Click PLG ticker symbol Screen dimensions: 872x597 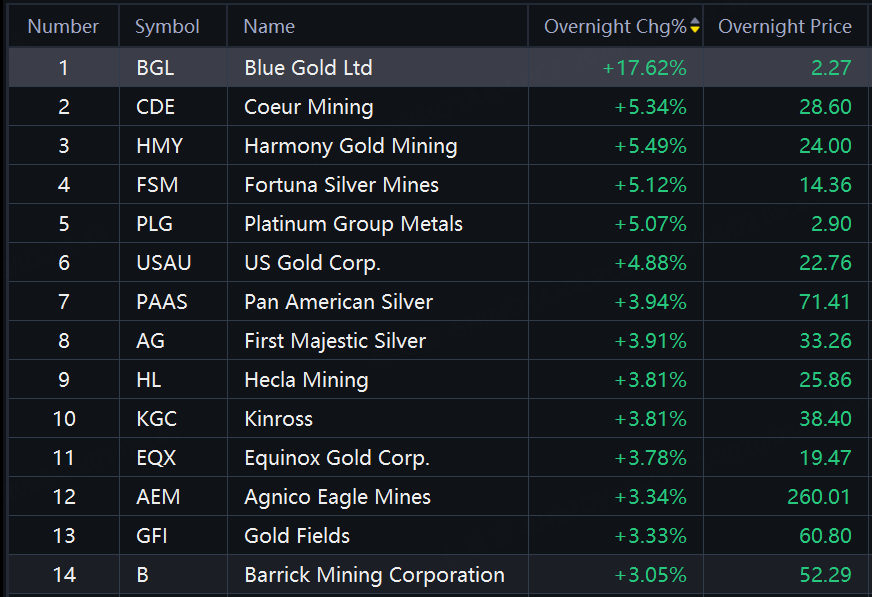[x=155, y=224]
